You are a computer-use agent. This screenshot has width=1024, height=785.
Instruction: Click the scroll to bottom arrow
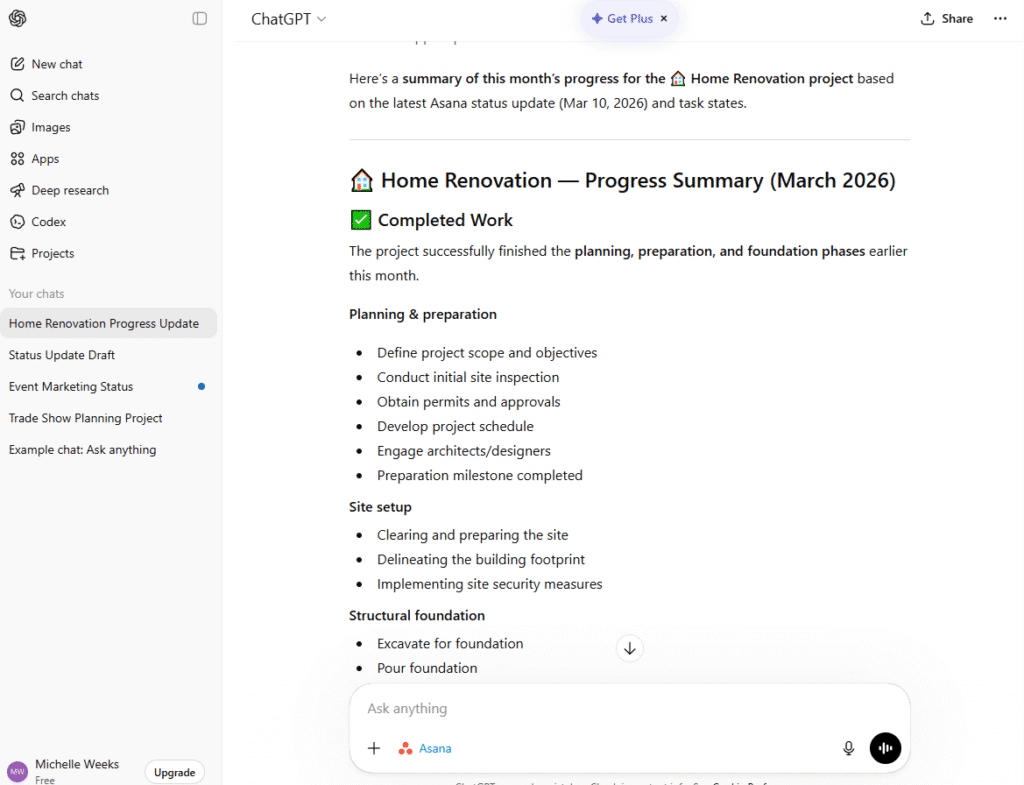click(x=630, y=648)
